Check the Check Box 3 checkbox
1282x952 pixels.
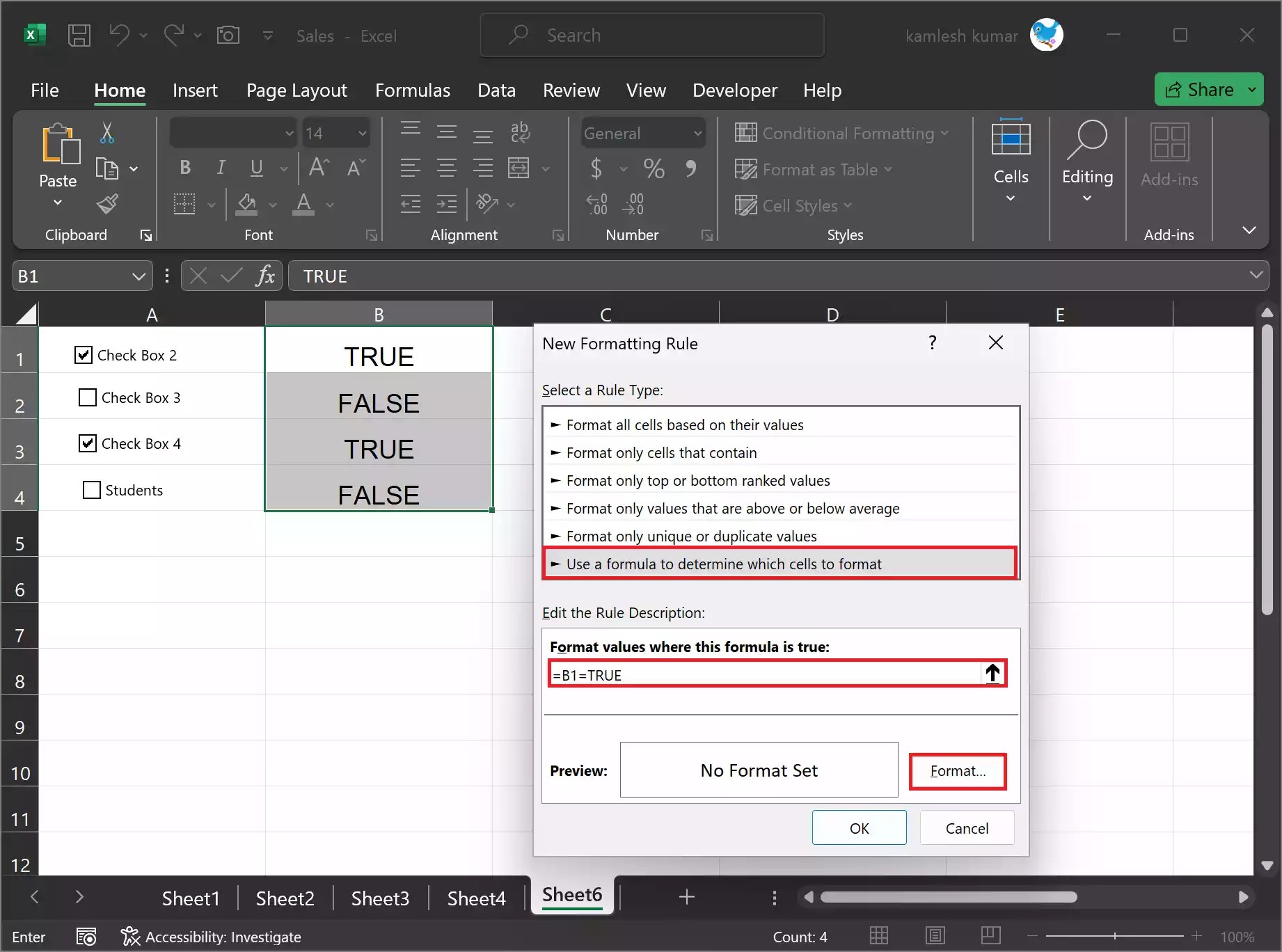click(x=86, y=397)
